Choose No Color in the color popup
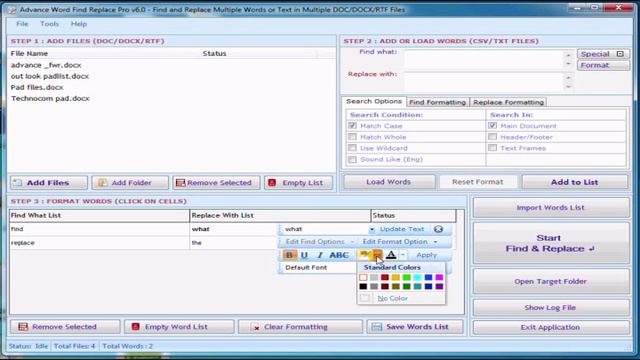 [392, 298]
